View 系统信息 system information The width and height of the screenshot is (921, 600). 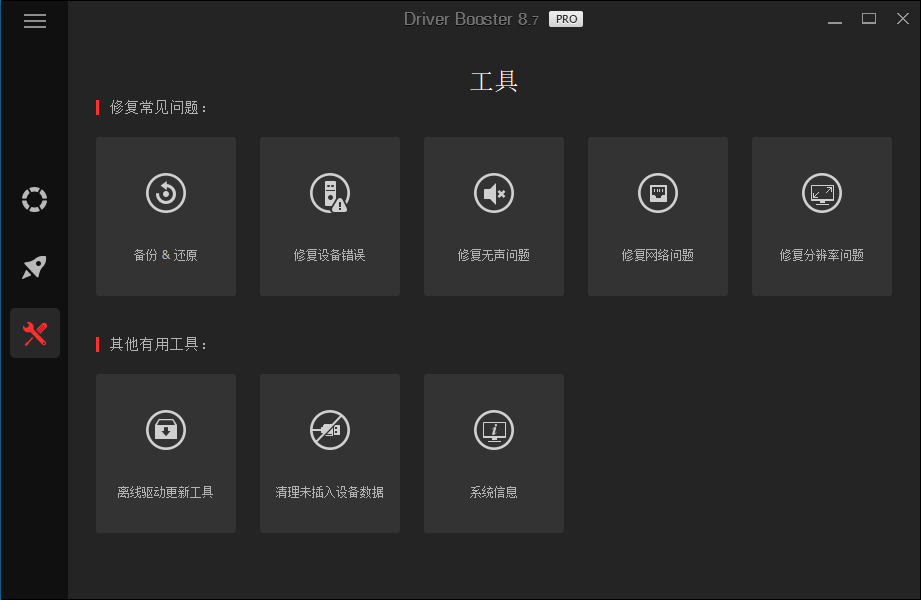pyautogui.click(x=493, y=453)
